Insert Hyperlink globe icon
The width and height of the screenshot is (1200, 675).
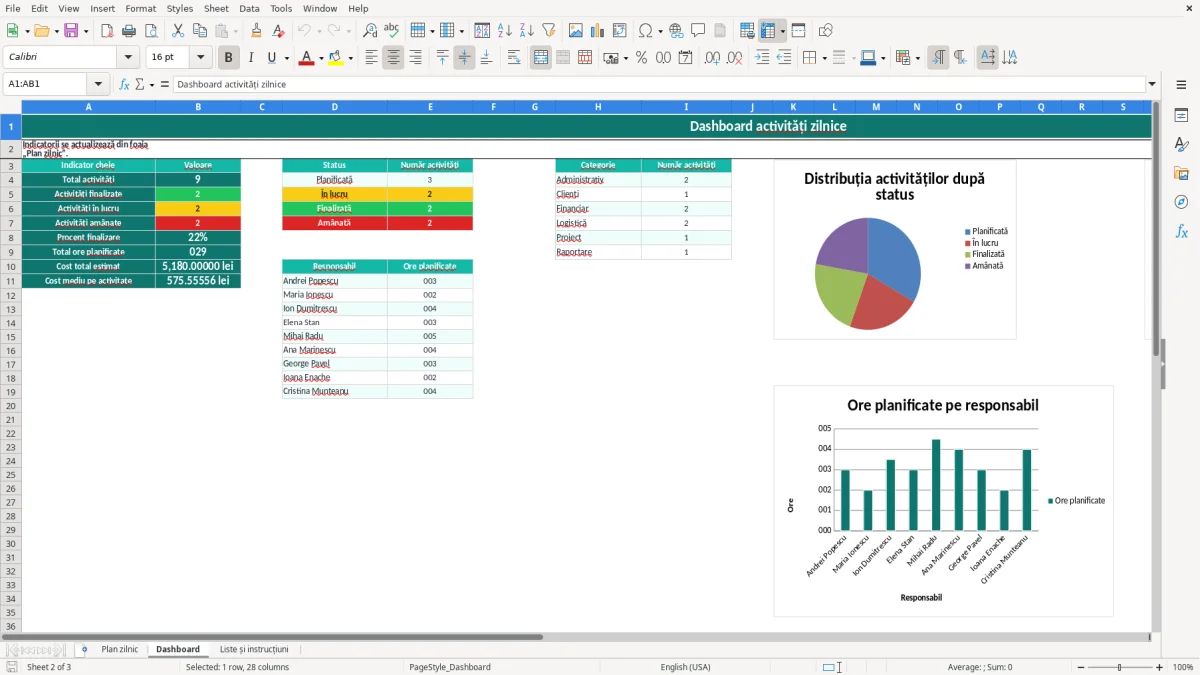676,31
